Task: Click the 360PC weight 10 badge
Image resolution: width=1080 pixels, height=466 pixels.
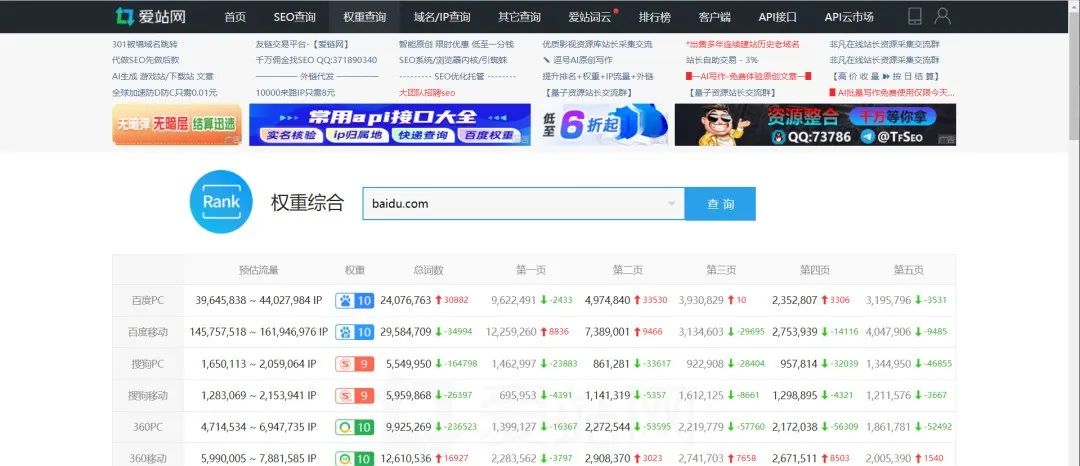Action: [355, 427]
